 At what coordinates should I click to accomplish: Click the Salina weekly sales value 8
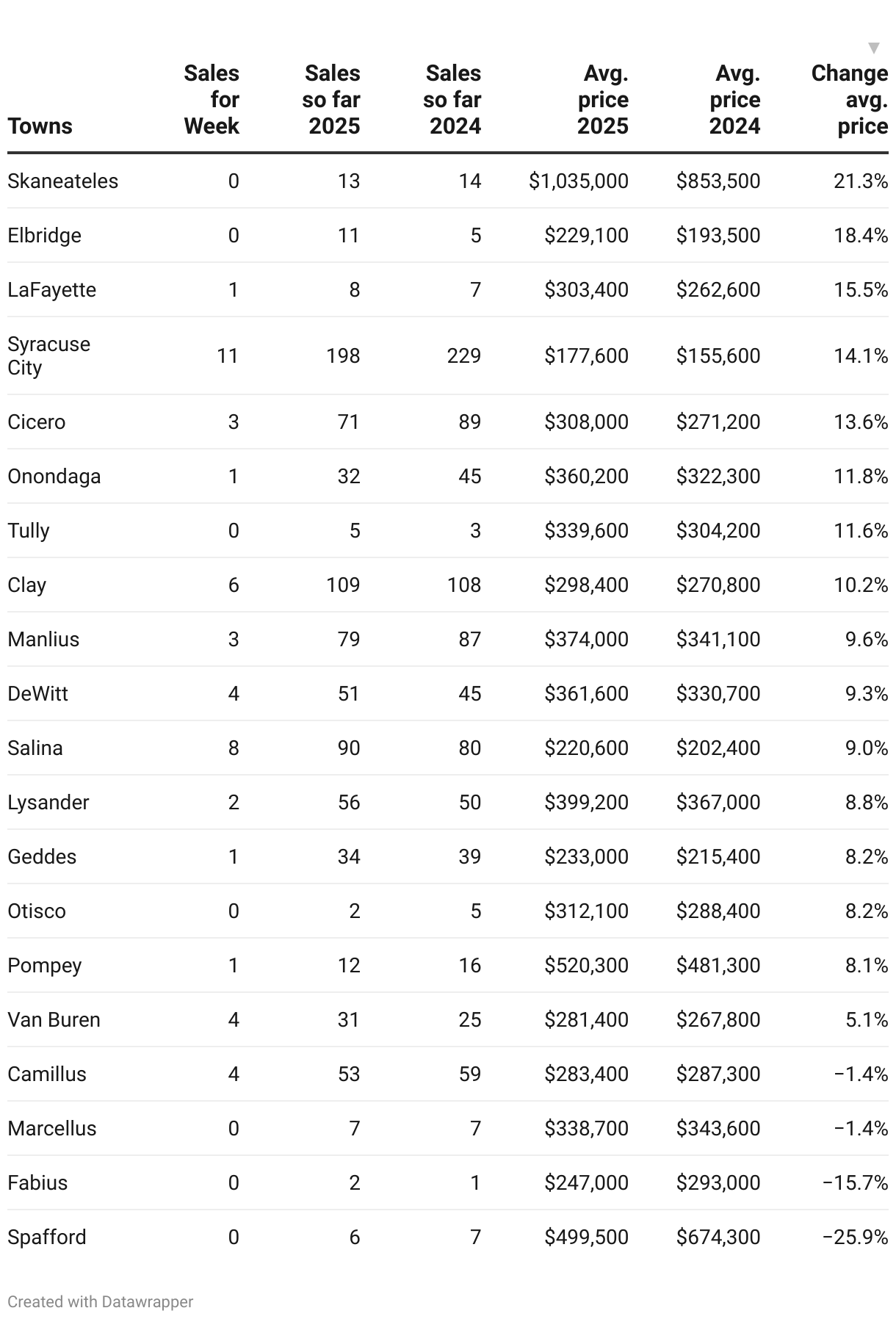tap(234, 748)
